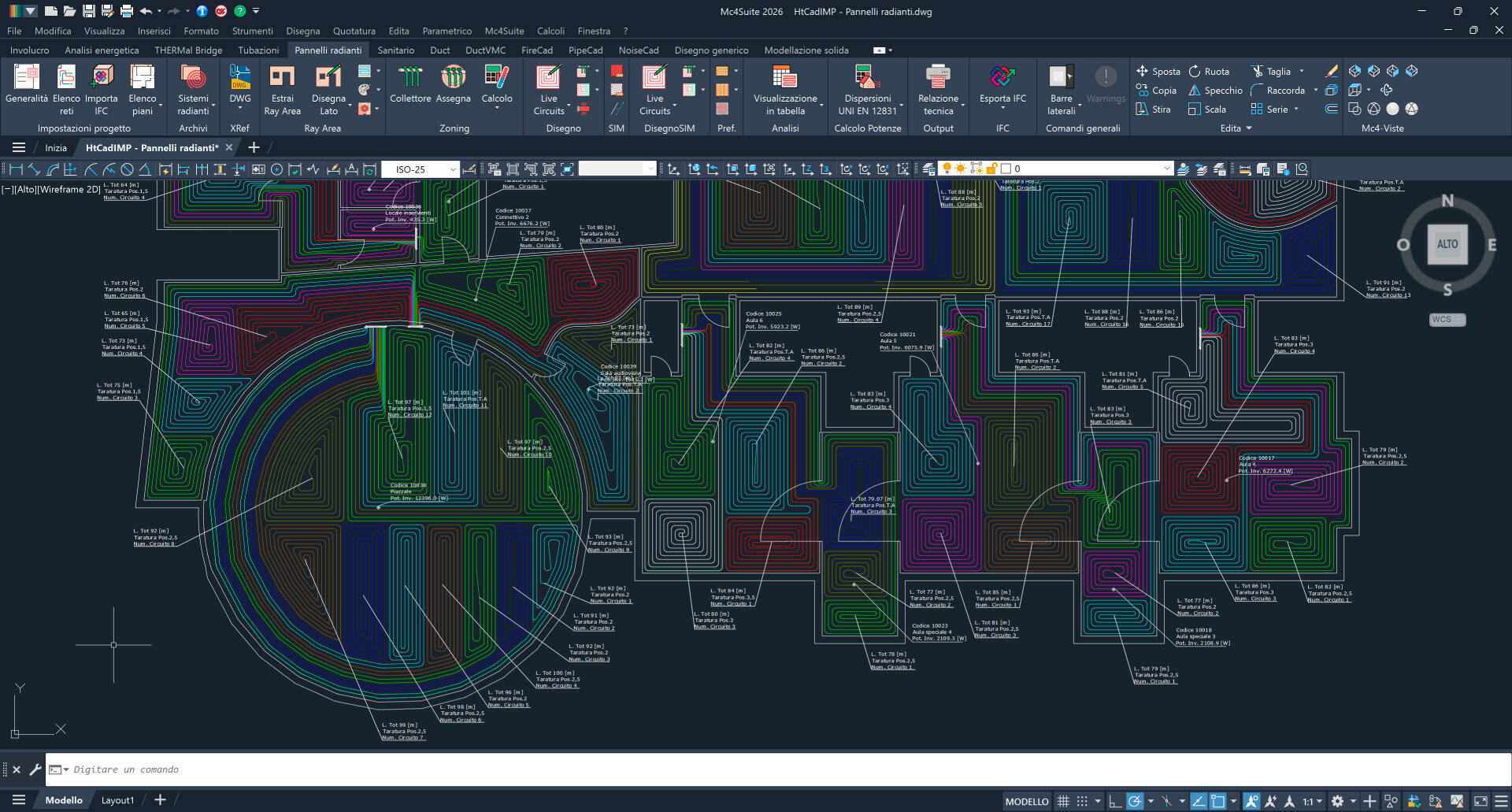Add a new drawing tab with plus
Viewport: 1512px width, 812px height.
coord(254,147)
